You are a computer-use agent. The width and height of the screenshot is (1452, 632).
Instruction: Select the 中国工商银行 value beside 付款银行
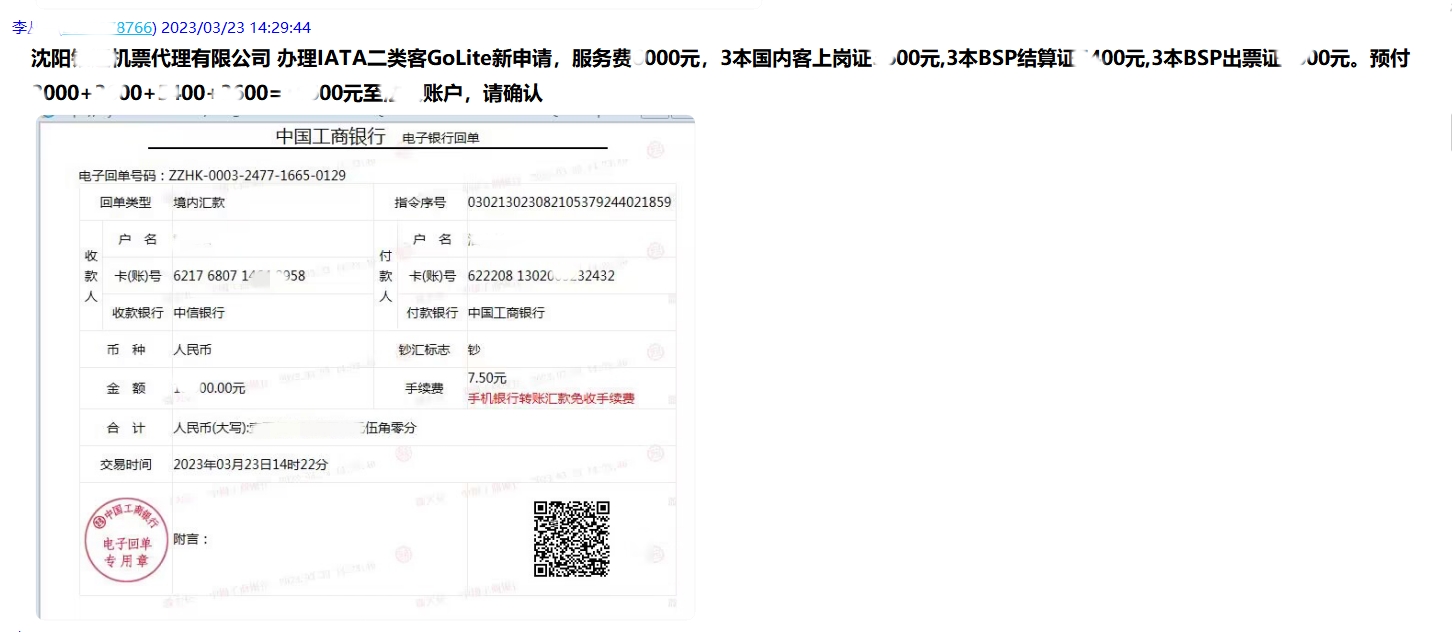pos(506,313)
